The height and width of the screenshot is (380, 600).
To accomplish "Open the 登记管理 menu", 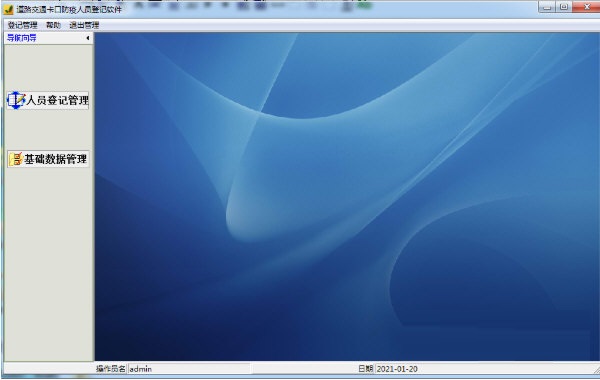I will tap(23, 25).
